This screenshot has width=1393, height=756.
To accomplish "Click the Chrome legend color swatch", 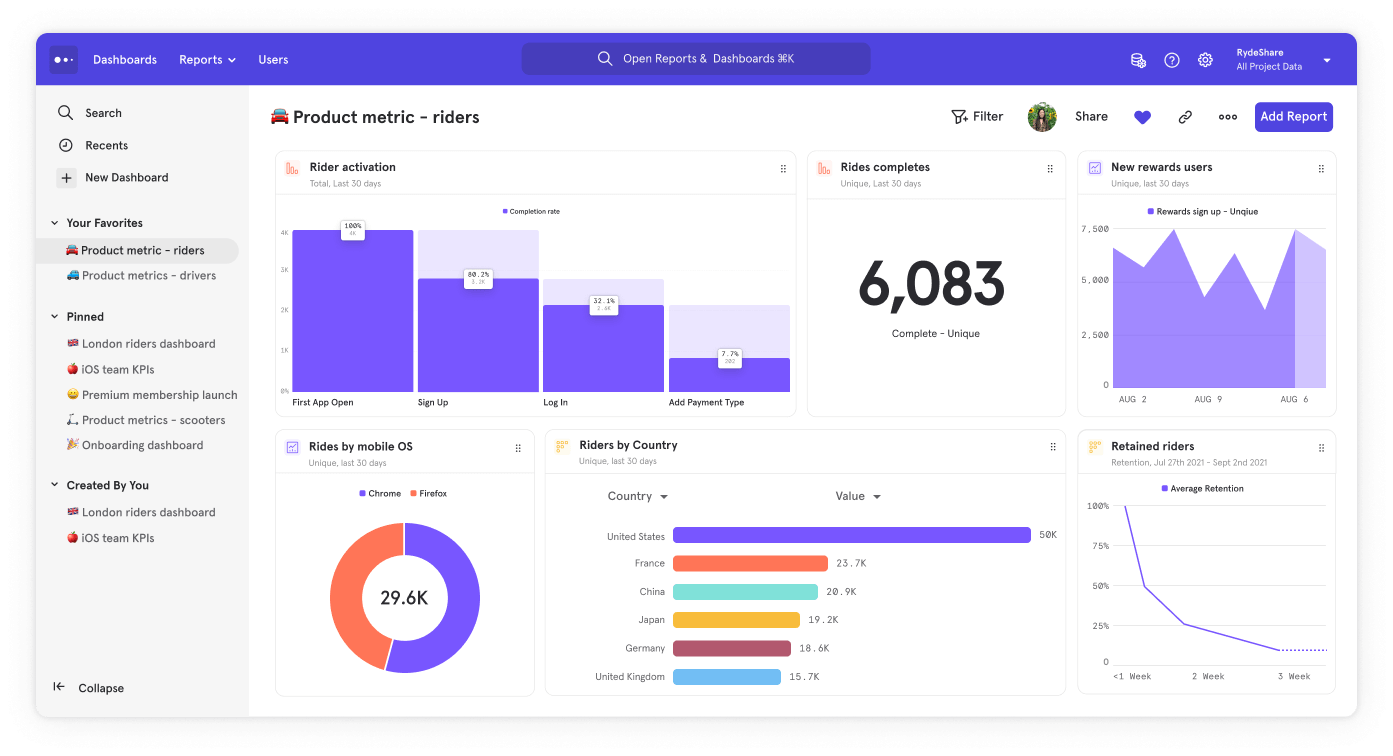I will coord(362,493).
